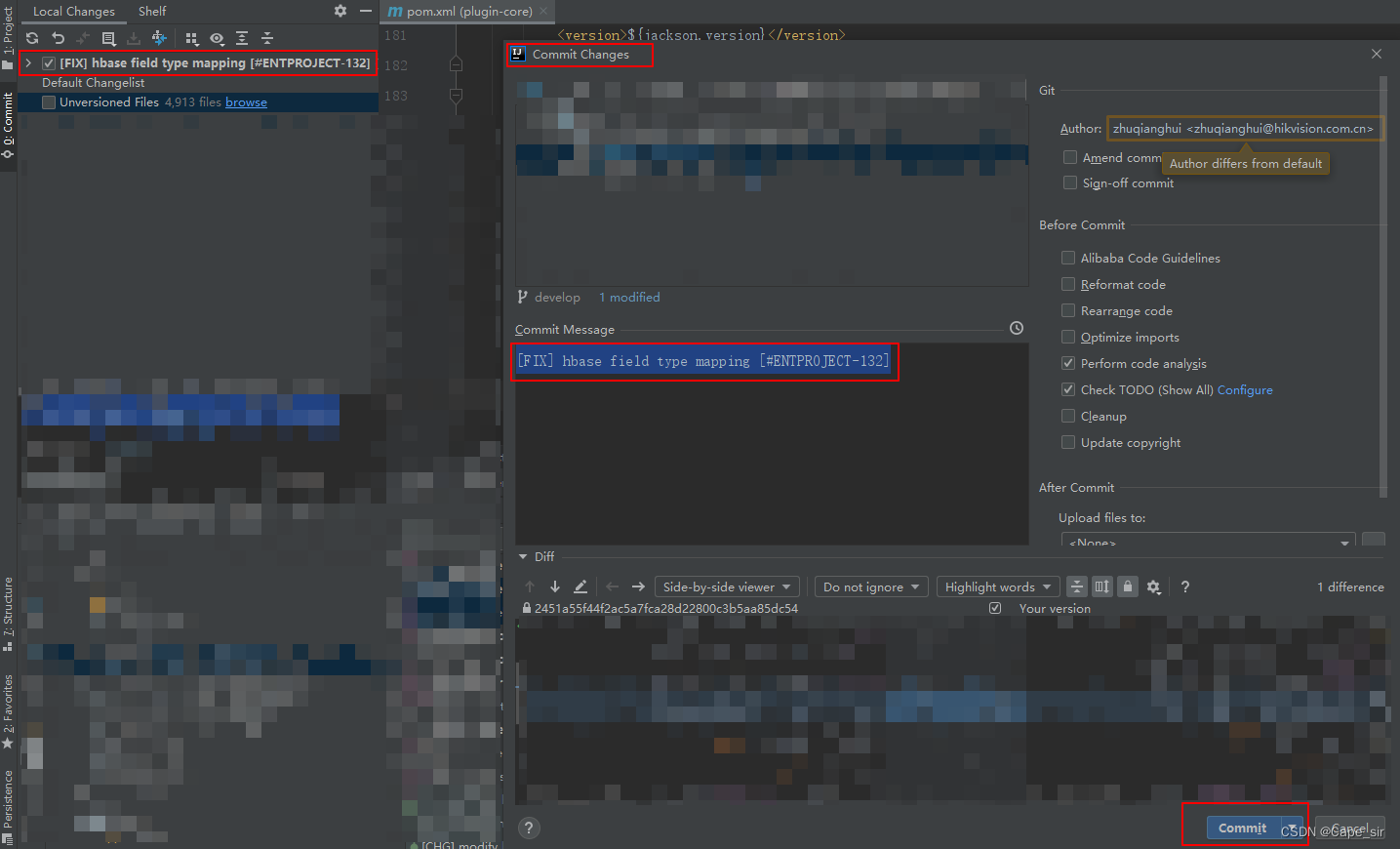Enable Optimize imports checkbox
The image size is (1400, 849).
(1068, 337)
